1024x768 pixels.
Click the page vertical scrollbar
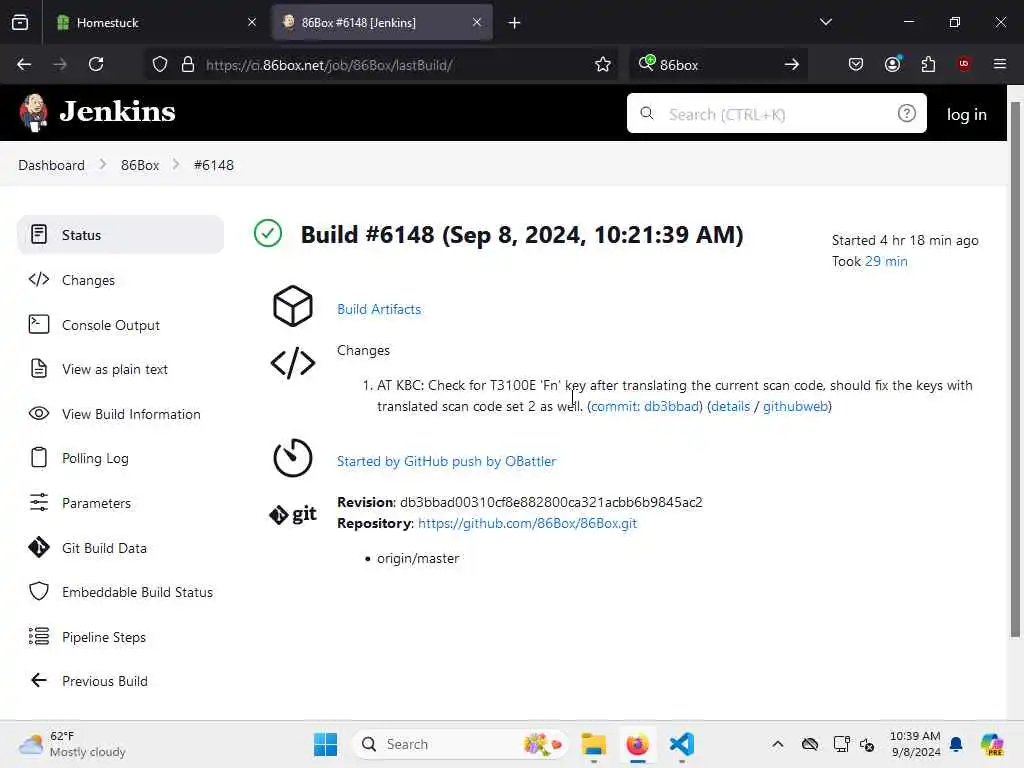[x=1016, y=370]
